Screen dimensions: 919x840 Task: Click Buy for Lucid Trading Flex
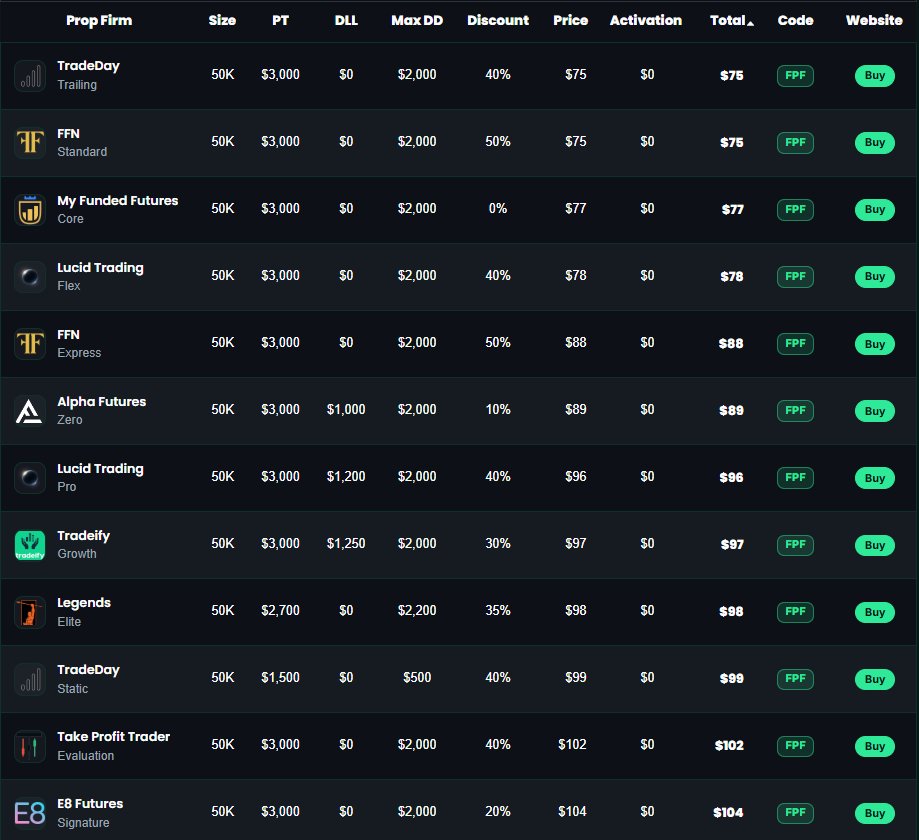874,276
